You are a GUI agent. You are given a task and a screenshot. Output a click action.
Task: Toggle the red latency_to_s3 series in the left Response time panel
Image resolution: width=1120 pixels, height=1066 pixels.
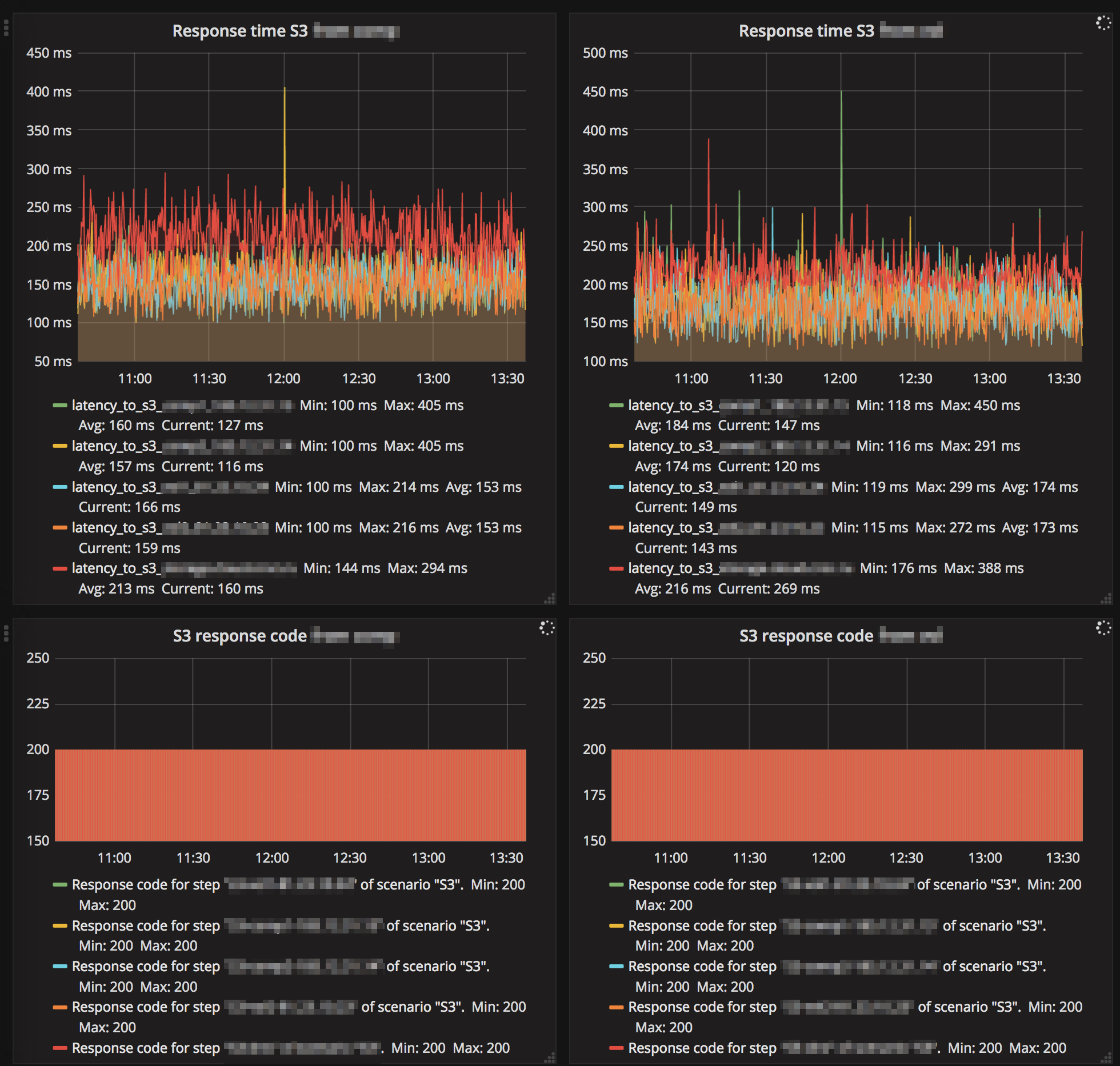click(185, 568)
